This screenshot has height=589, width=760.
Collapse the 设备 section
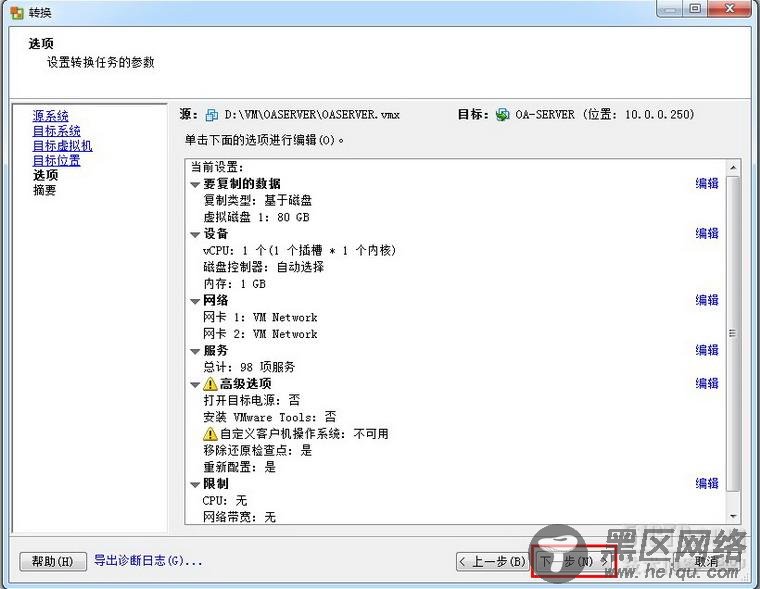click(195, 235)
